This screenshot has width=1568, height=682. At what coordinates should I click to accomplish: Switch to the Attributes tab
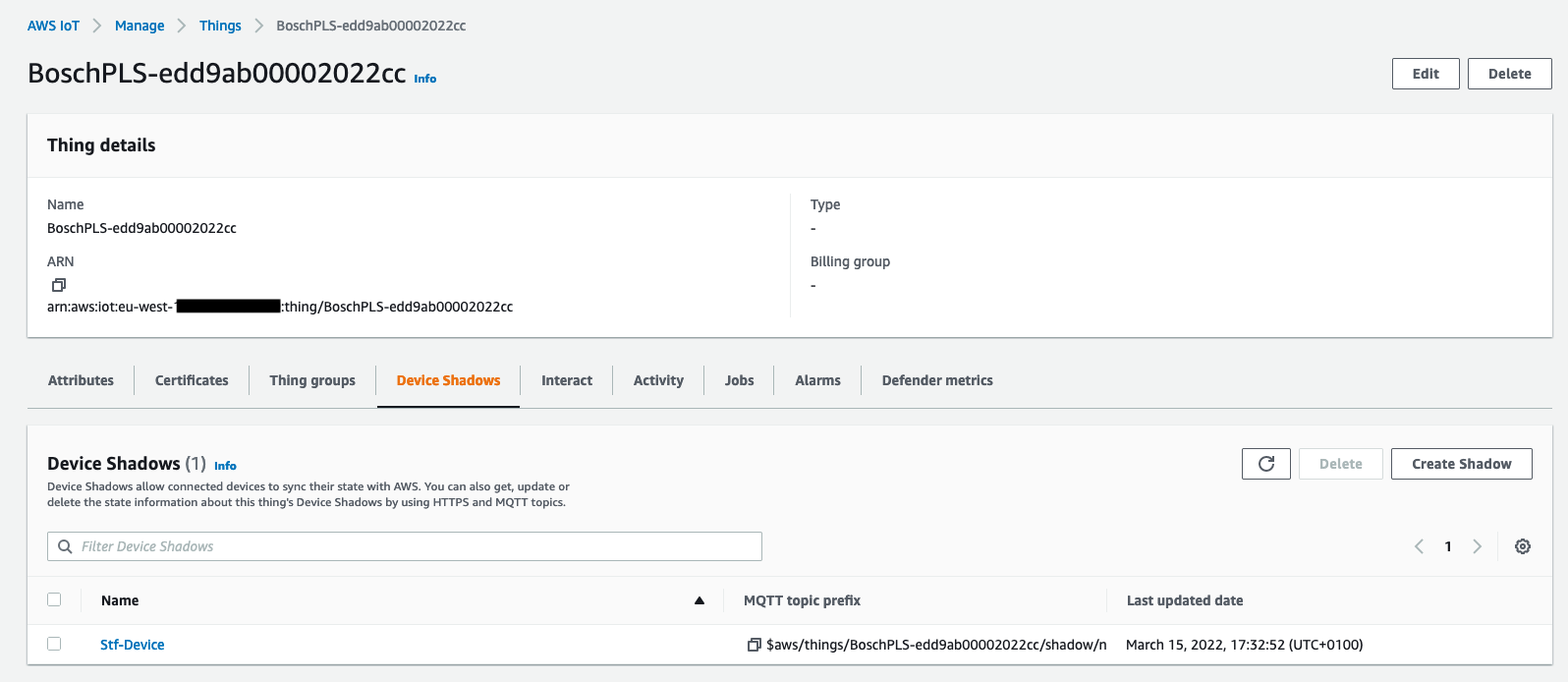click(x=81, y=380)
